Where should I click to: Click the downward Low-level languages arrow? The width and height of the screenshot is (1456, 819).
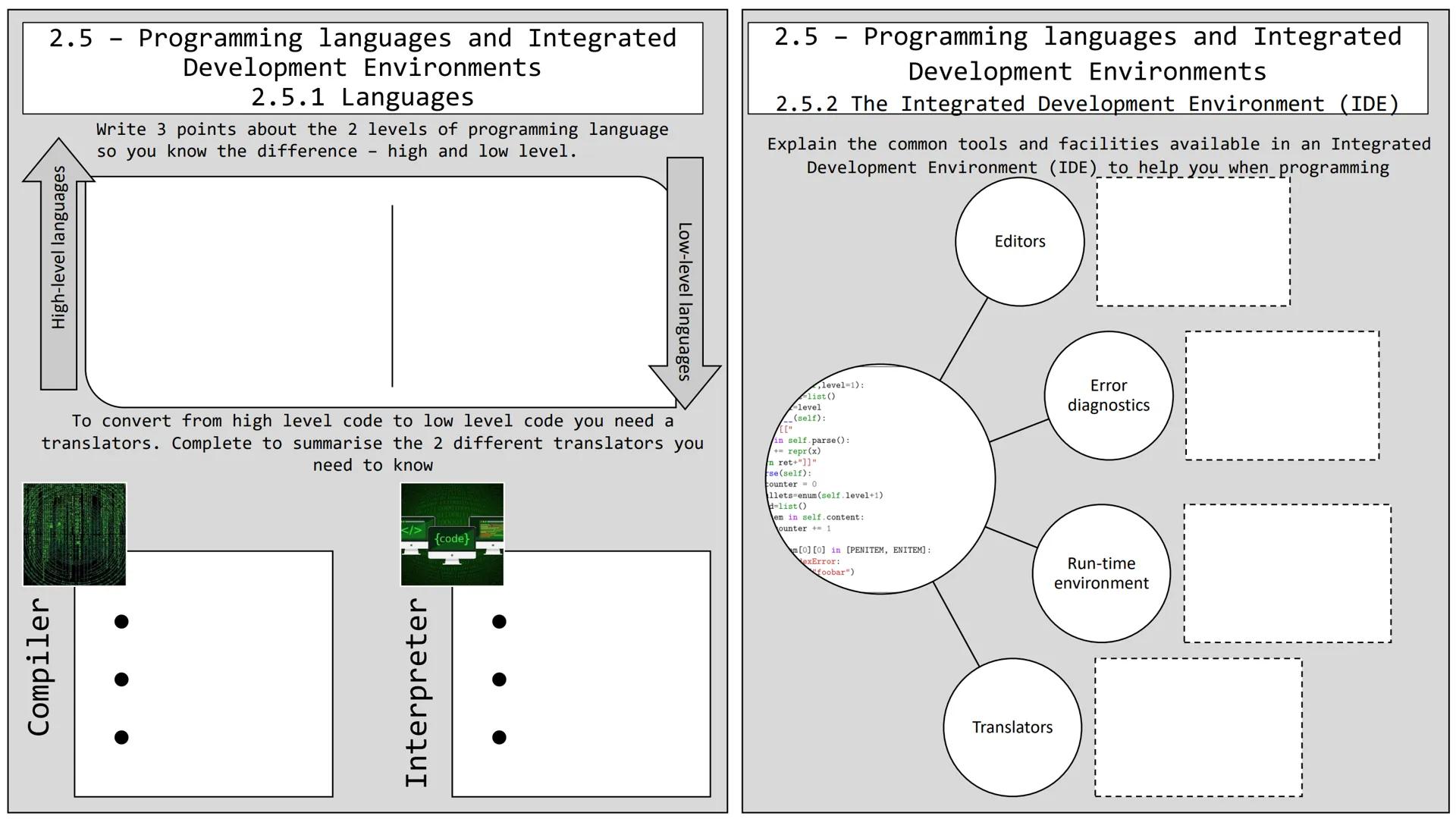point(685,281)
